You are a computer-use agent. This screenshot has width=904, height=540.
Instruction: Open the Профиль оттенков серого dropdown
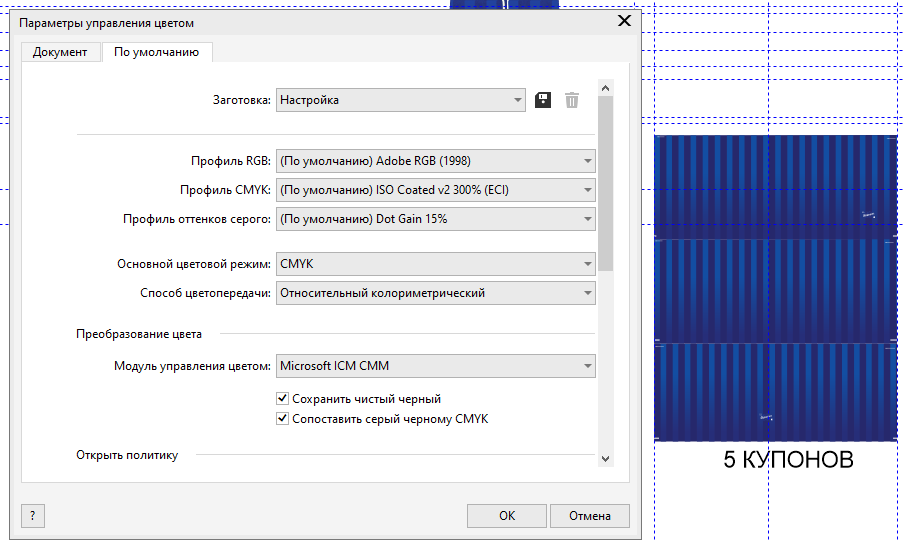coord(435,219)
